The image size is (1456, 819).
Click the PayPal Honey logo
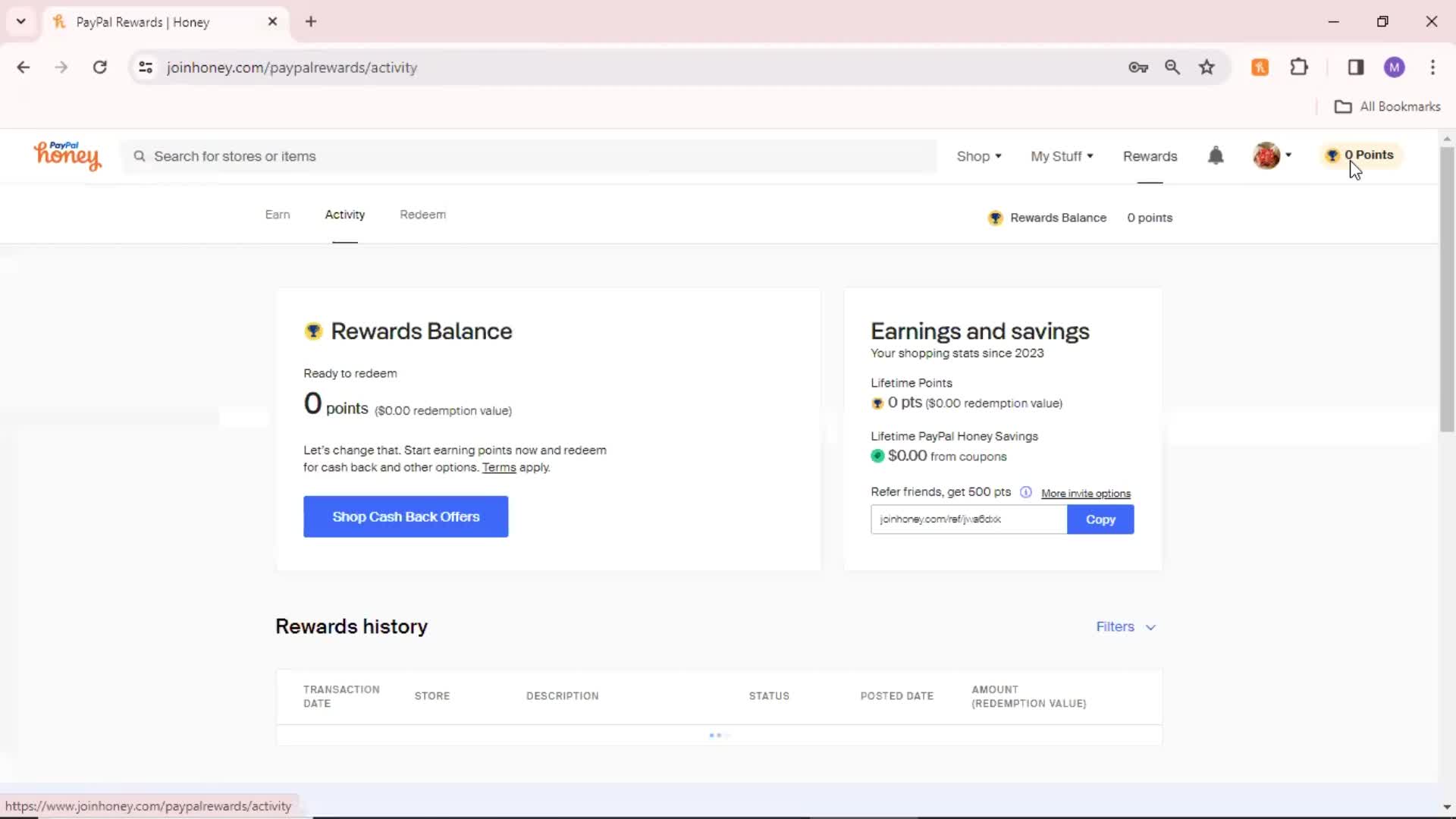(67, 155)
